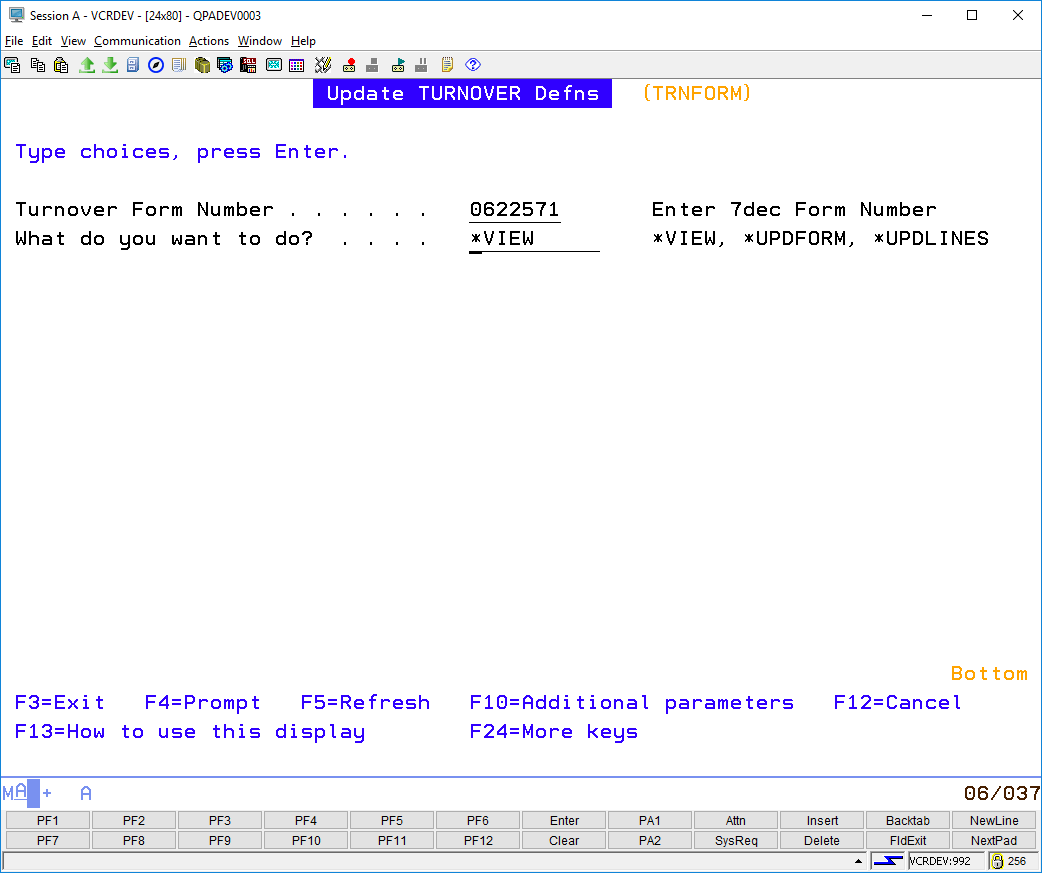Click the stop macro recording icon
1042x873 pixels.
click(x=372, y=65)
